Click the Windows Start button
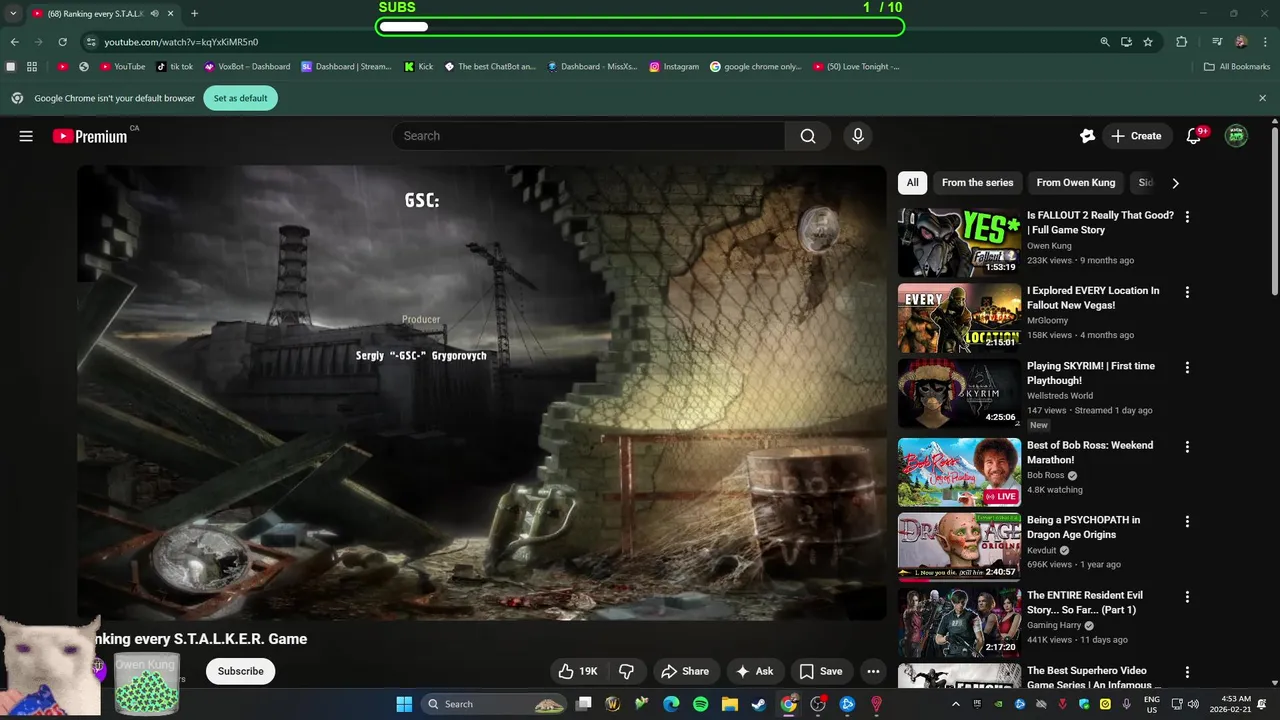This screenshot has width=1280, height=720. click(x=404, y=704)
